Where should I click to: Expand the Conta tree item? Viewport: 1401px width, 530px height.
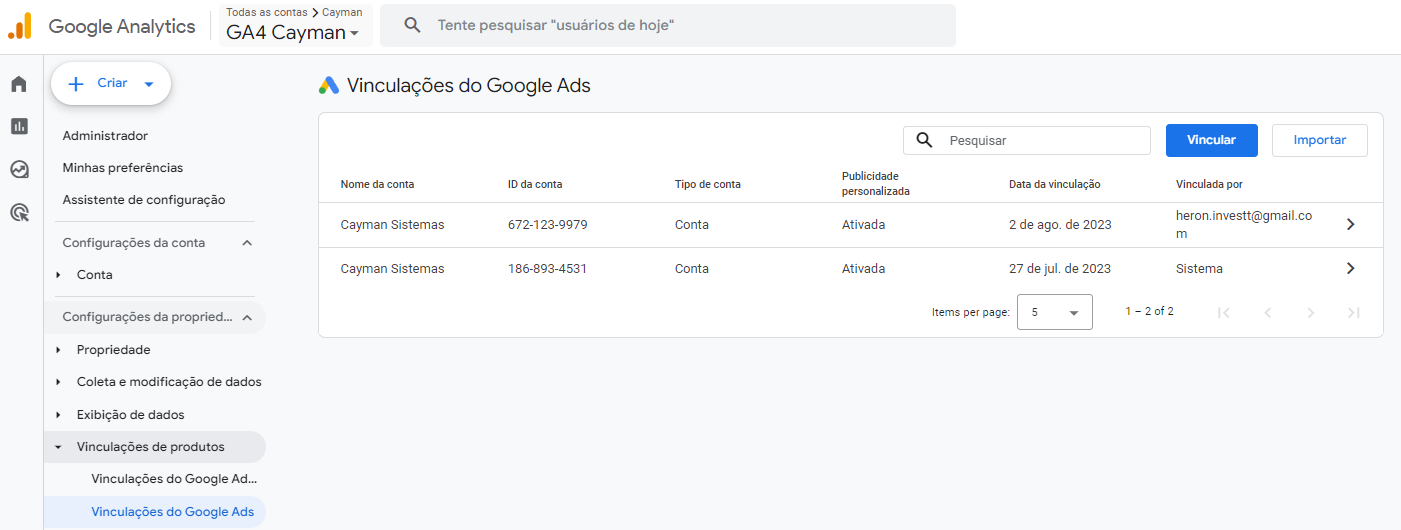click(58, 275)
